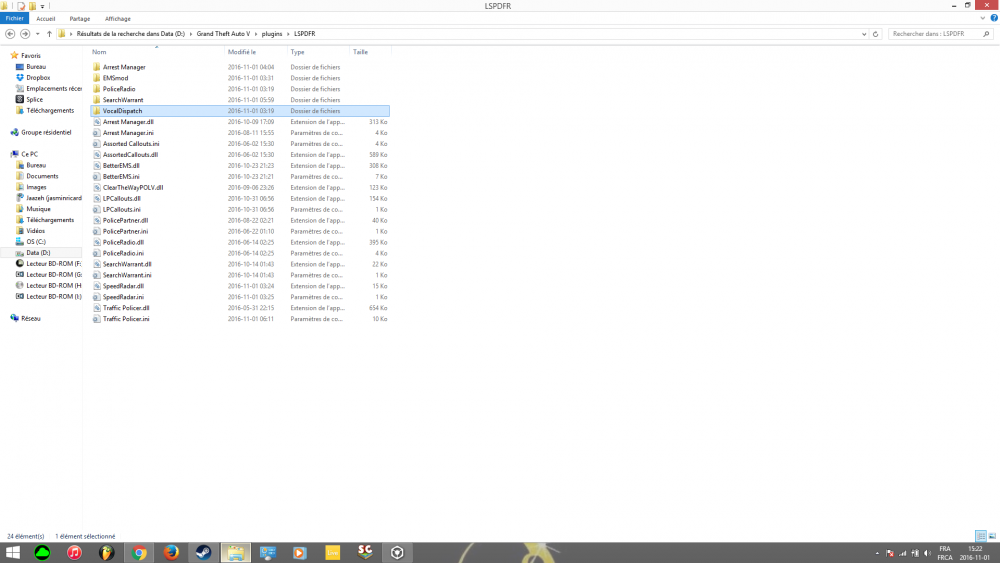This screenshot has width=1000, height=563.
Task: Open Steam from the taskbar
Action: click(203, 552)
